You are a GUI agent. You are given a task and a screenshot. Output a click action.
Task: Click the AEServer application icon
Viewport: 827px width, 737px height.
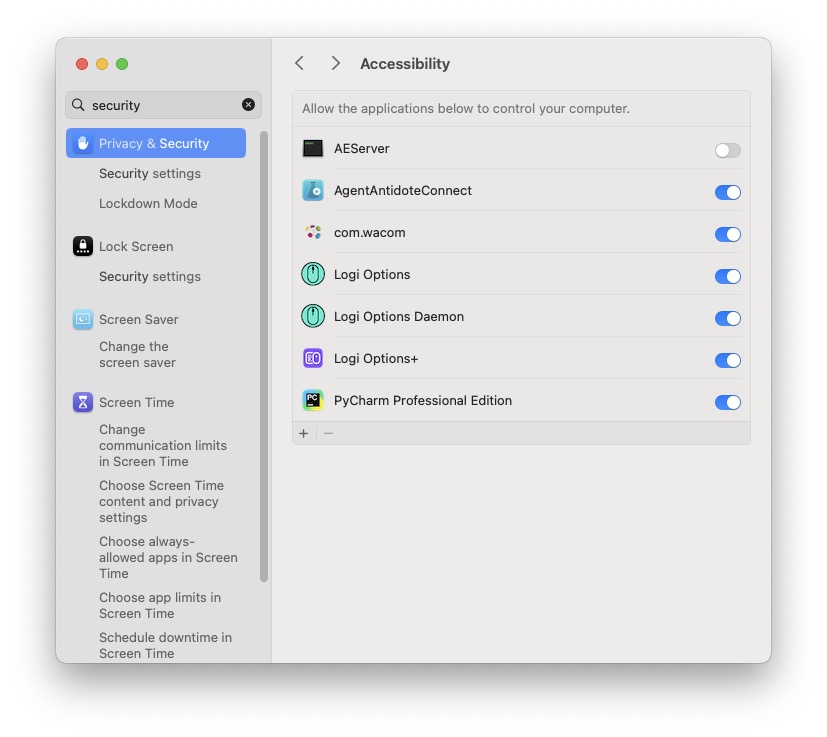tap(313, 148)
